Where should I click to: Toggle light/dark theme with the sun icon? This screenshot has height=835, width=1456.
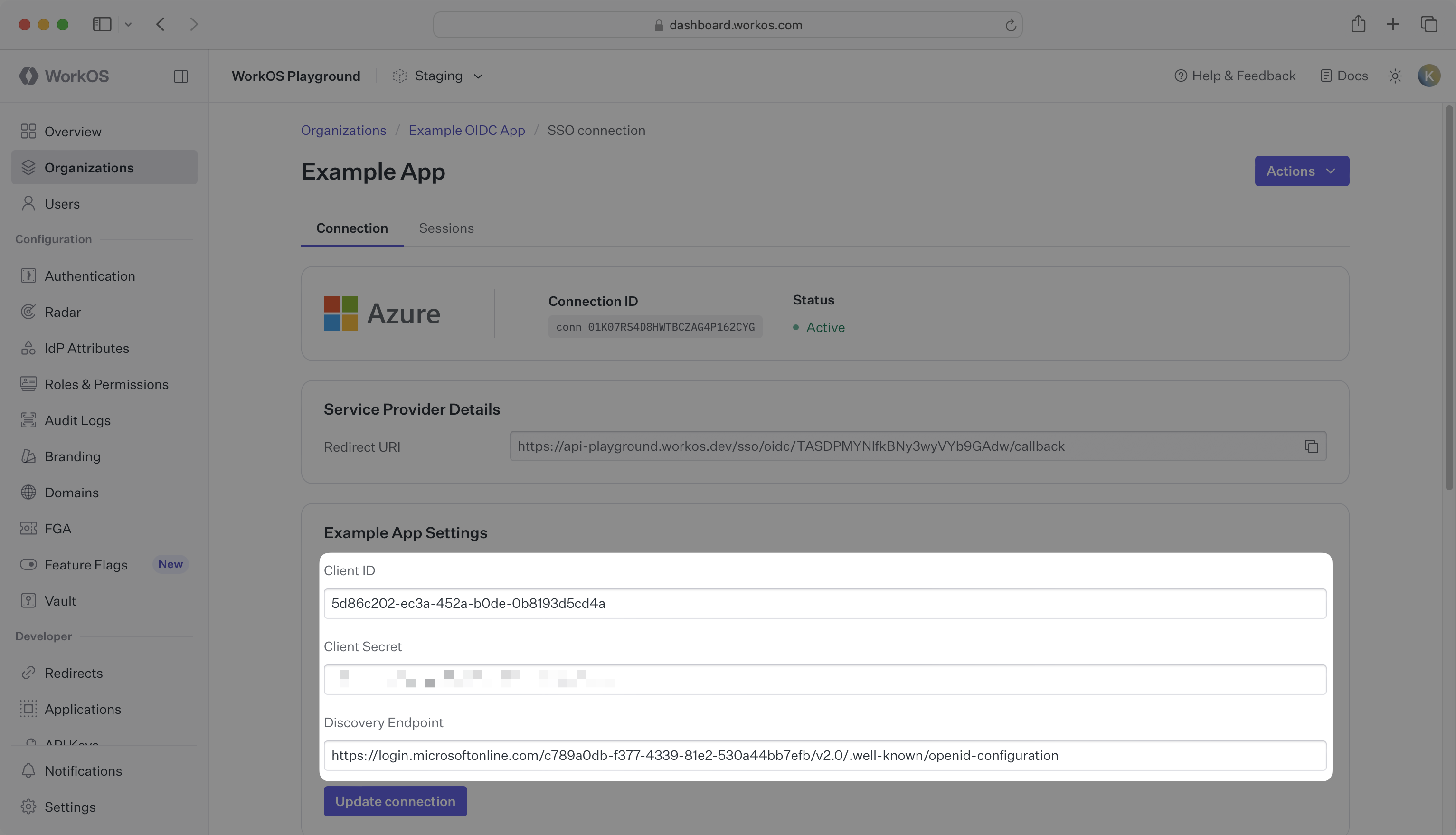[1395, 75]
